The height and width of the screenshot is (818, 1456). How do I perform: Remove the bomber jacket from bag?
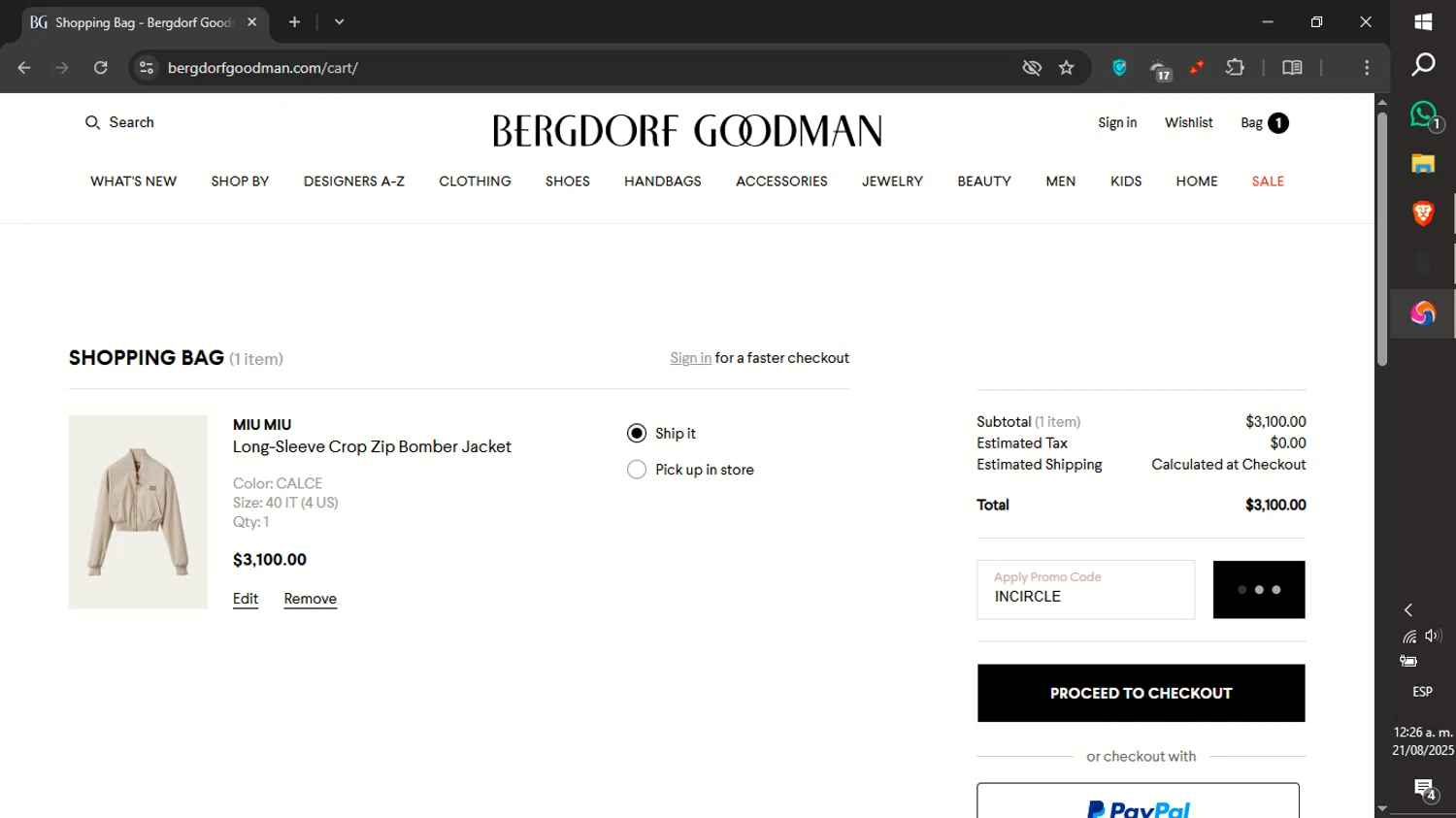311,599
